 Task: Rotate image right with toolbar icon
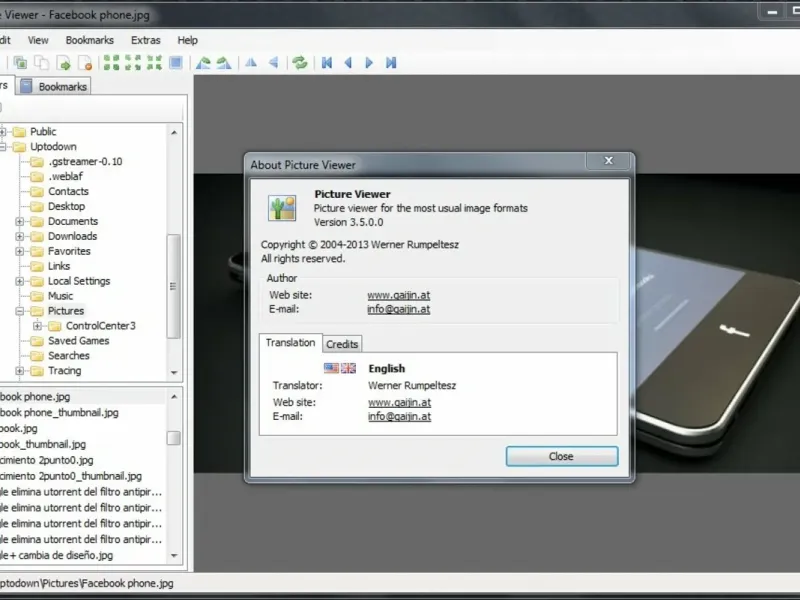[x=224, y=63]
